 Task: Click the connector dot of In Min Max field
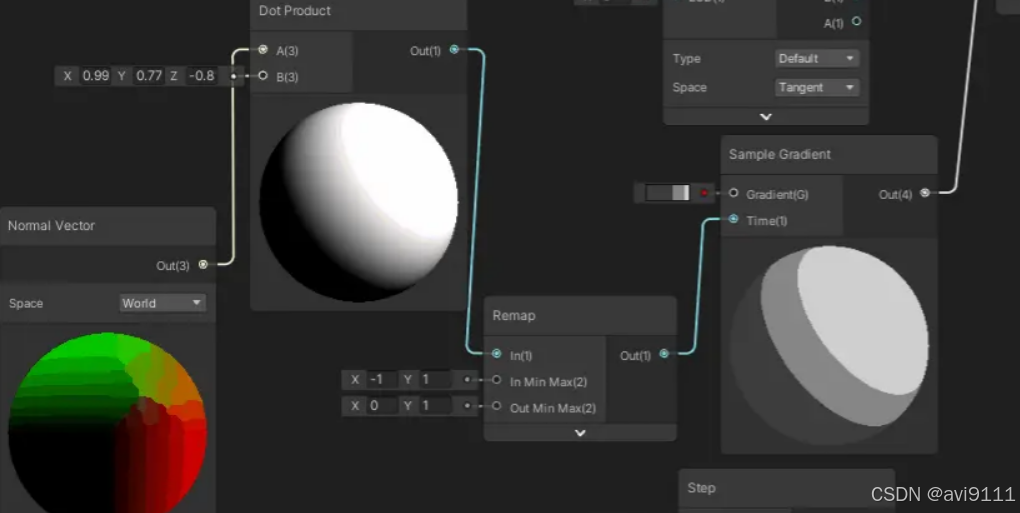pos(467,380)
